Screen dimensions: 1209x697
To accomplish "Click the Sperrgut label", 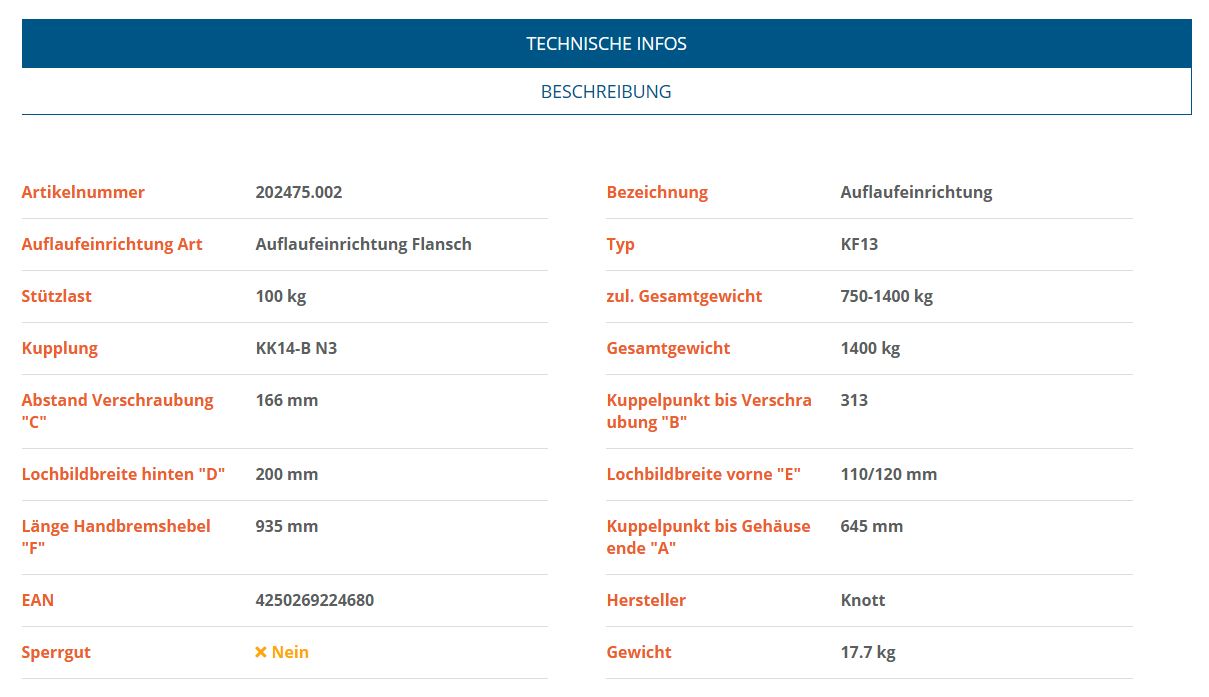I will 56,652.
